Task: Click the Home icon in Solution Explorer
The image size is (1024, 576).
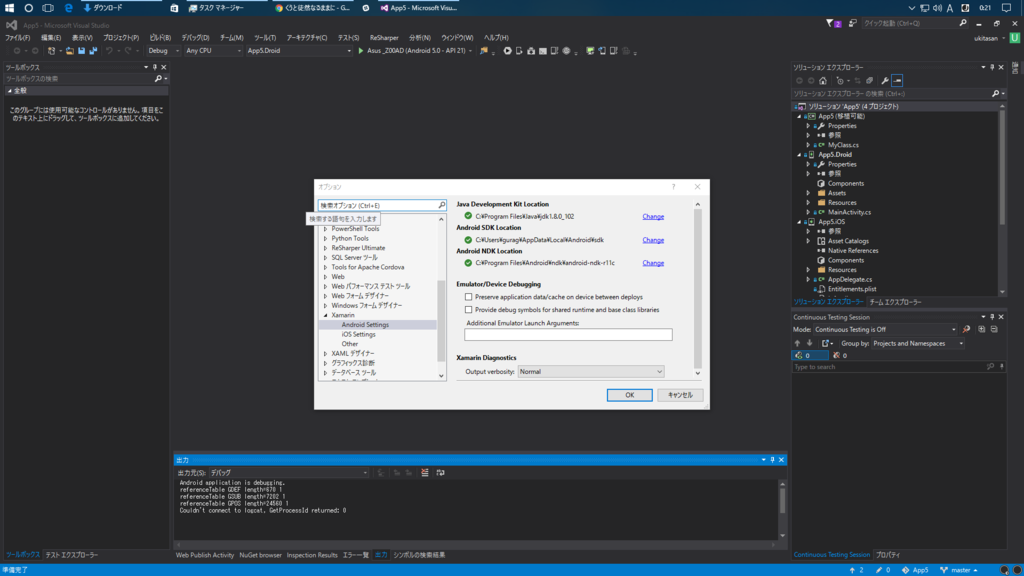Action: [823, 81]
